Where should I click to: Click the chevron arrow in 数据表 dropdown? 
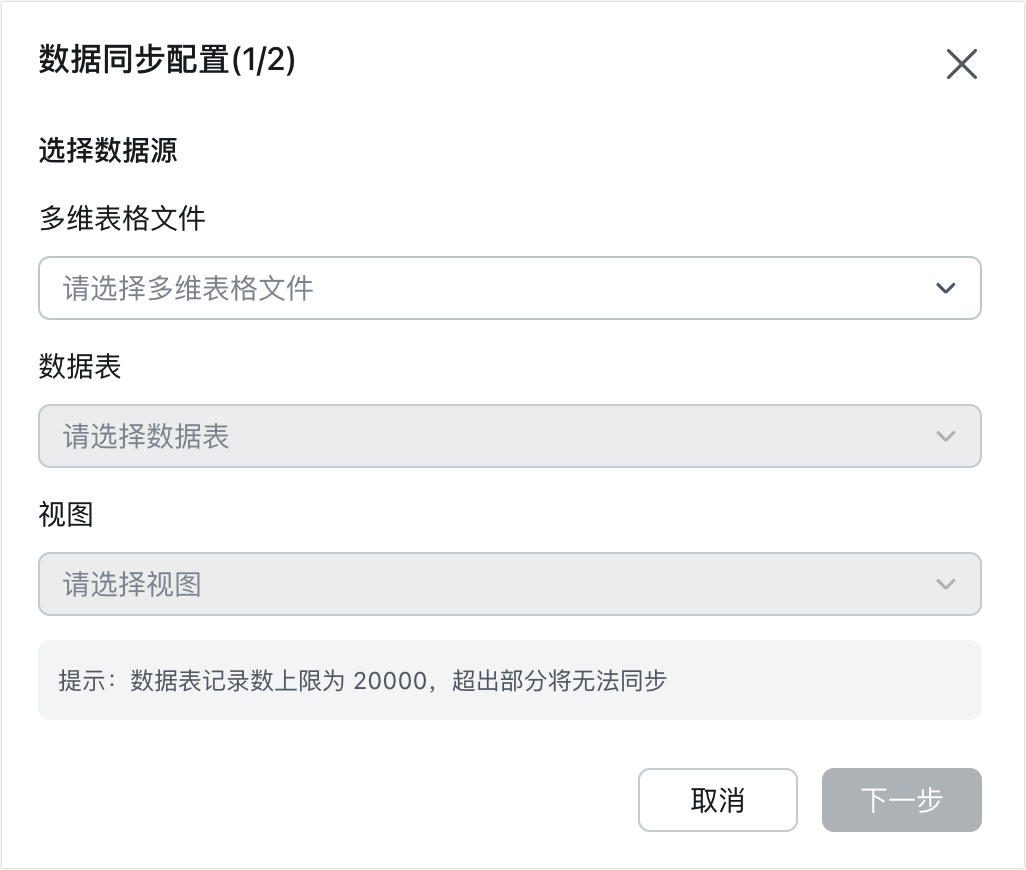pos(946,436)
